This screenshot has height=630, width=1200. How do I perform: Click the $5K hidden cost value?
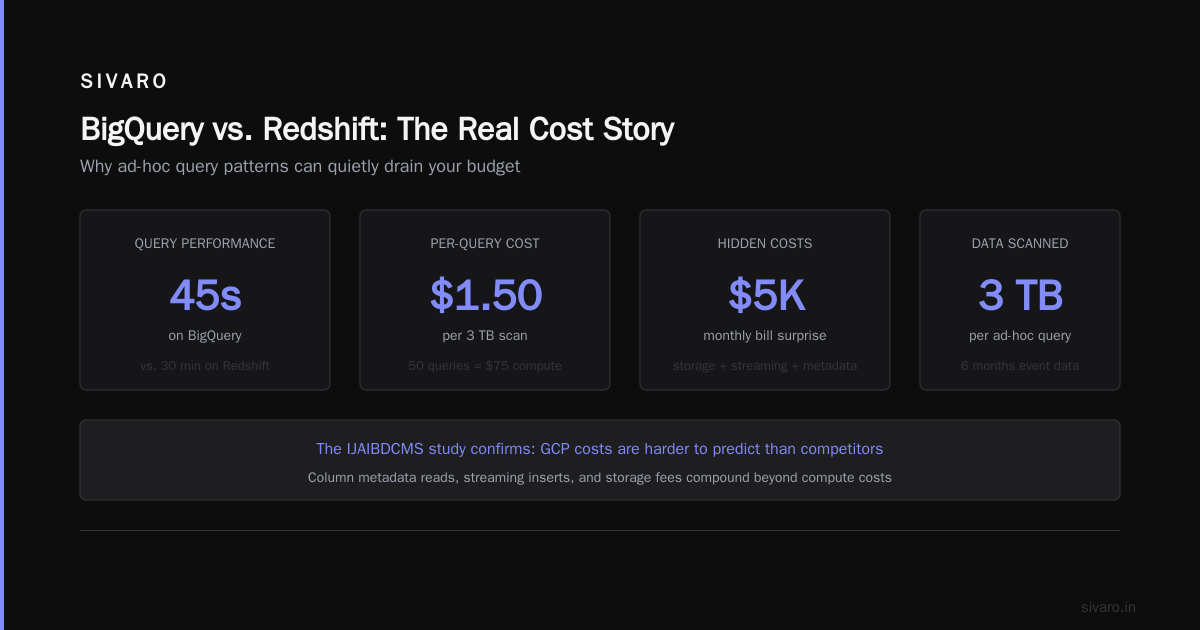[766, 295]
